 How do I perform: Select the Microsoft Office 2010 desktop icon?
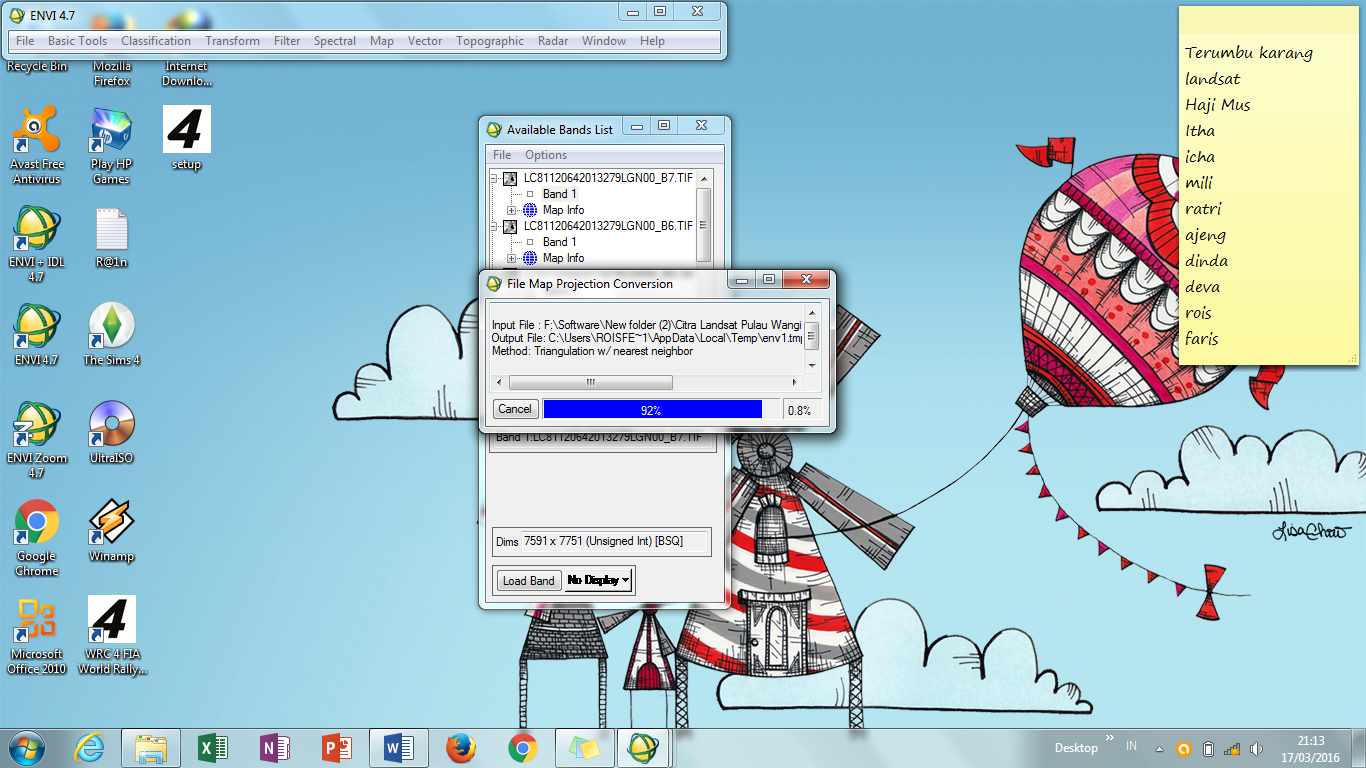click(x=37, y=636)
